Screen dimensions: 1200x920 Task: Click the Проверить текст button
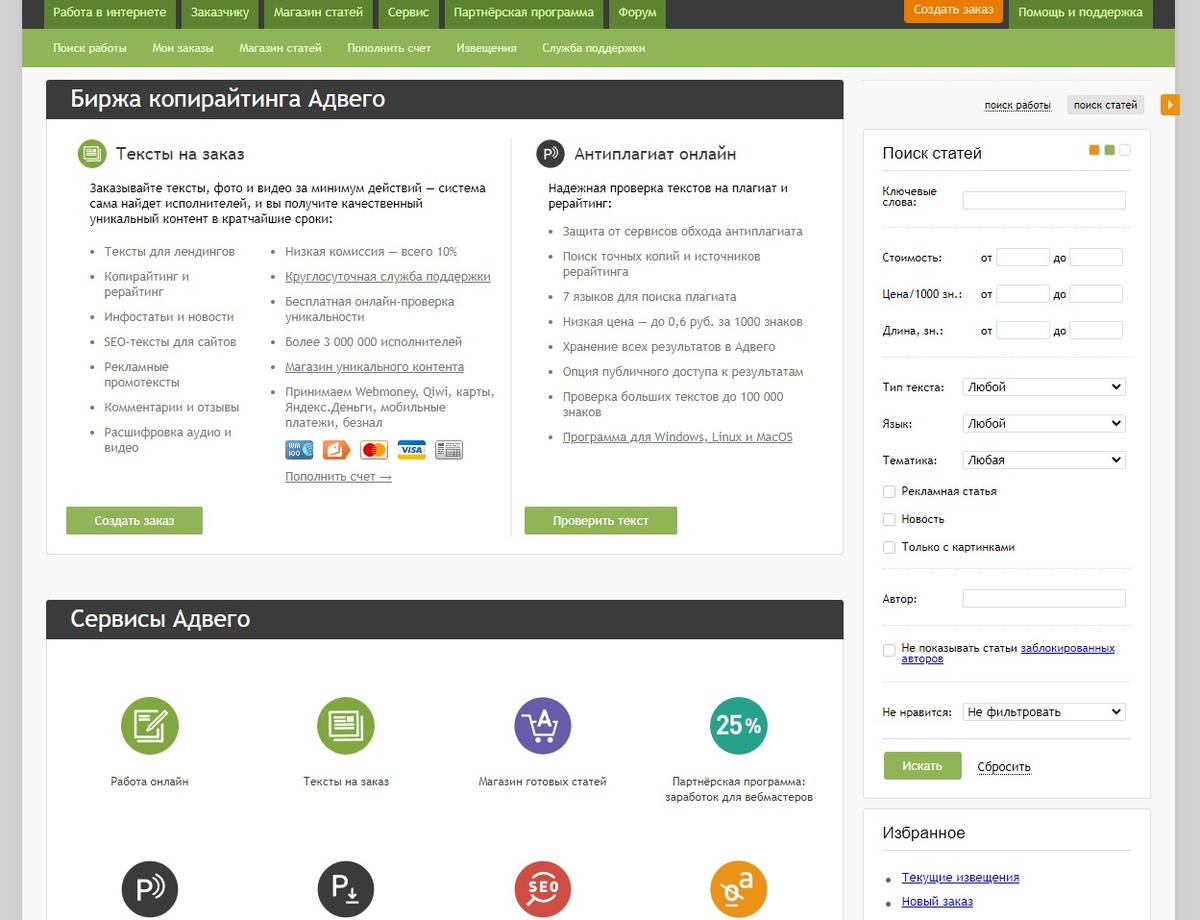[601, 520]
